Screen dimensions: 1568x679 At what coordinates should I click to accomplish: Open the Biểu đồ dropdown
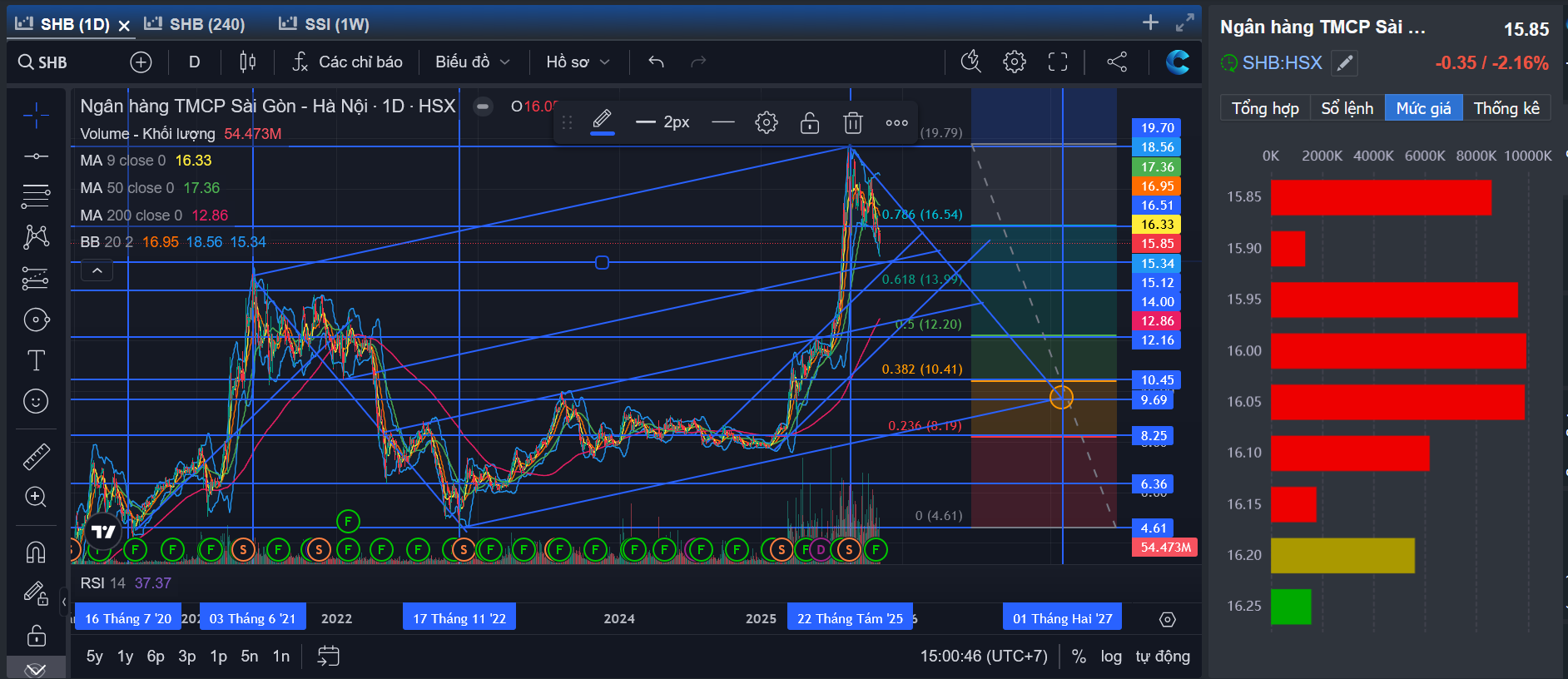(x=473, y=62)
